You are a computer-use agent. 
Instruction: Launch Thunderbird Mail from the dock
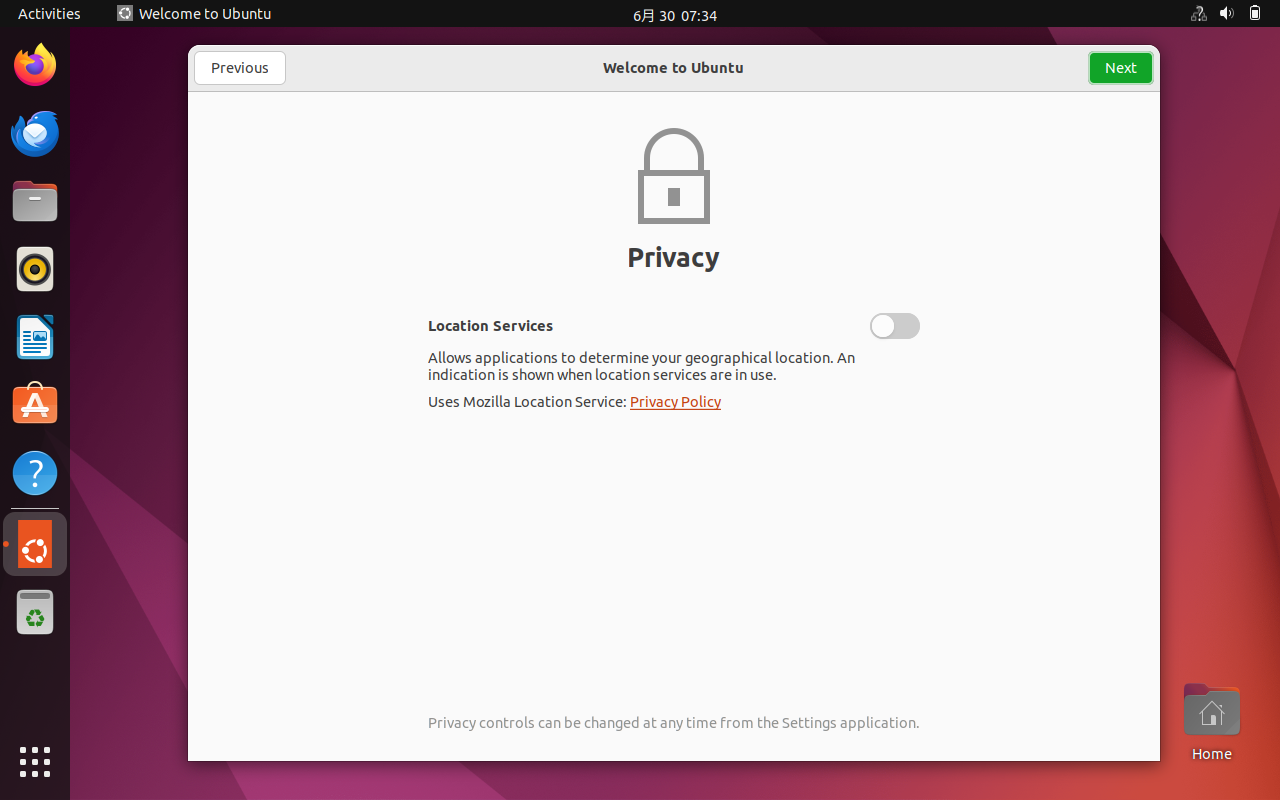(35, 134)
